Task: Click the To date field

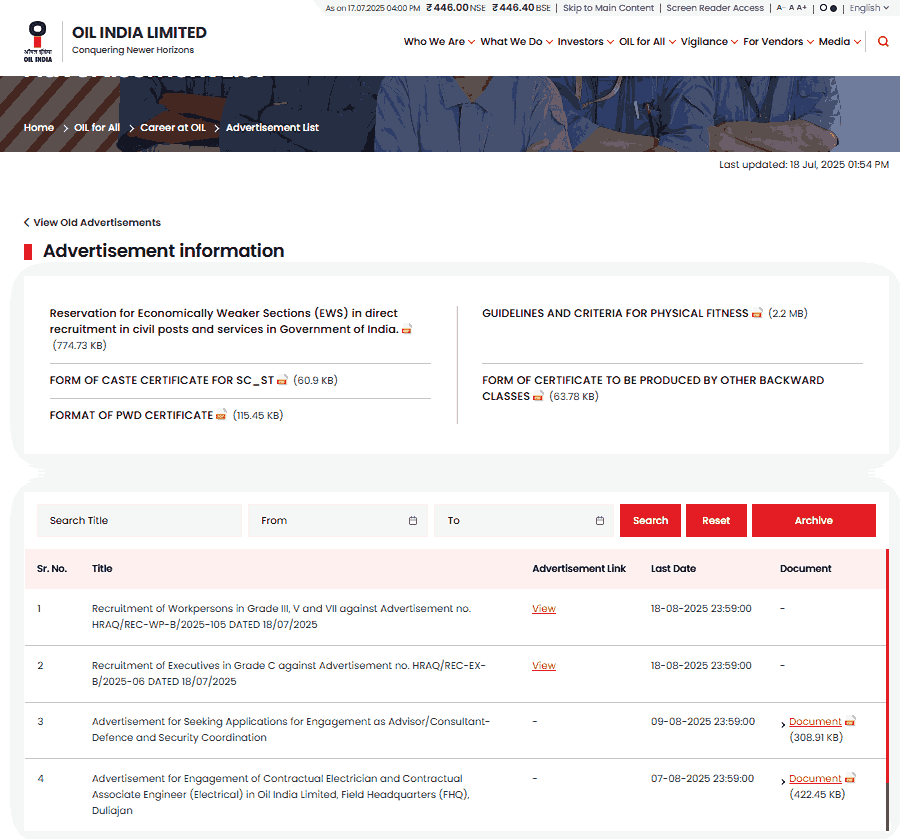Action: click(524, 521)
